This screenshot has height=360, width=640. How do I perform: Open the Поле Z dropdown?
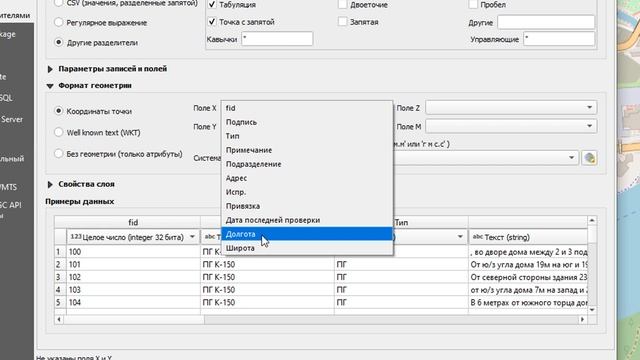(511, 107)
